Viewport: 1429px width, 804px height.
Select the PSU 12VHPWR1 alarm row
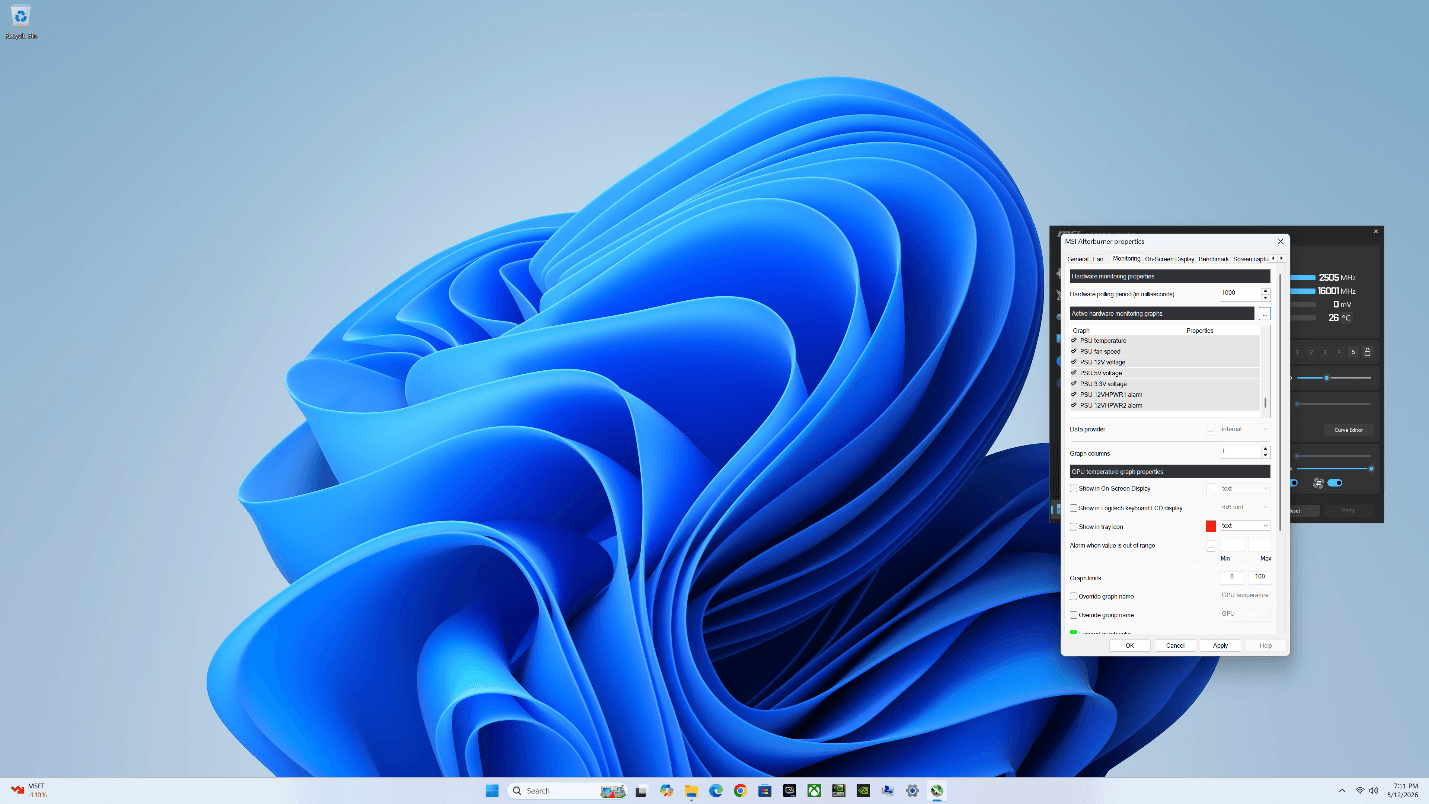[x=1165, y=395]
